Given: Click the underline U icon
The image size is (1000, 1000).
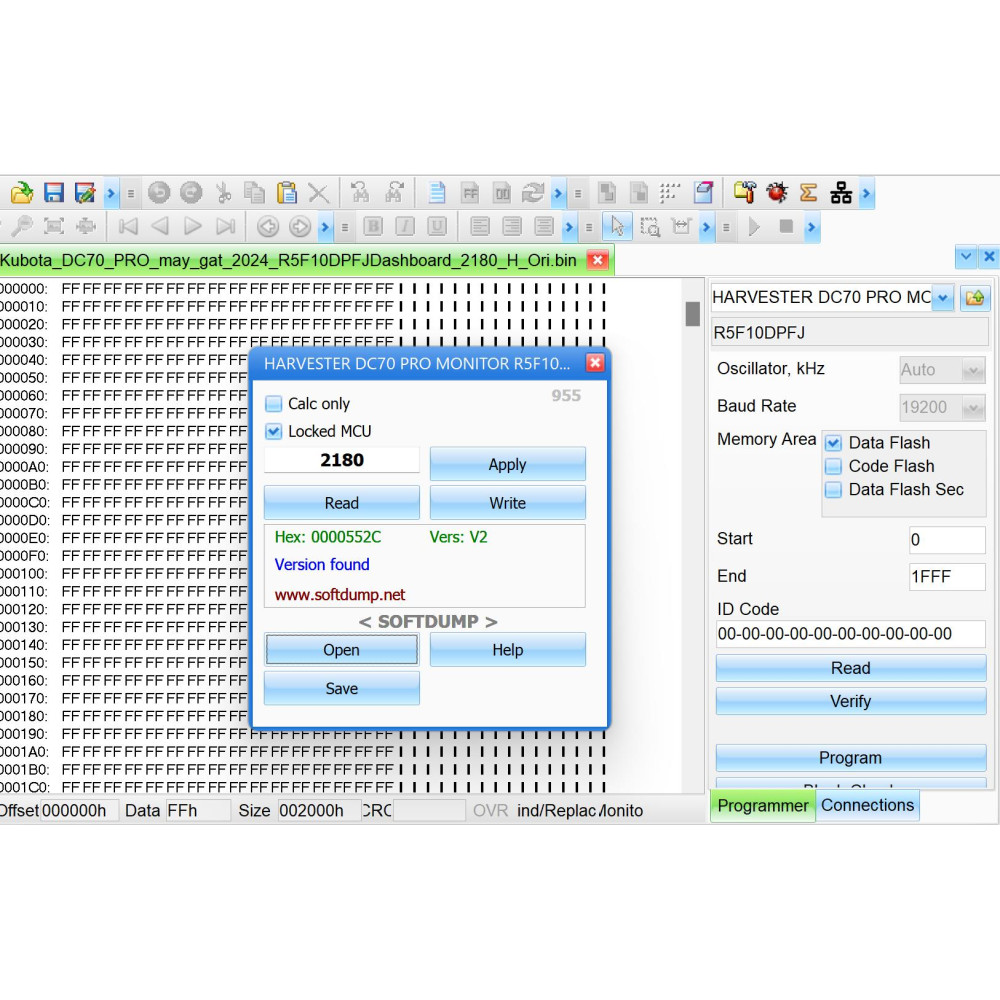Looking at the screenshot, I should (x=437, y=226).
